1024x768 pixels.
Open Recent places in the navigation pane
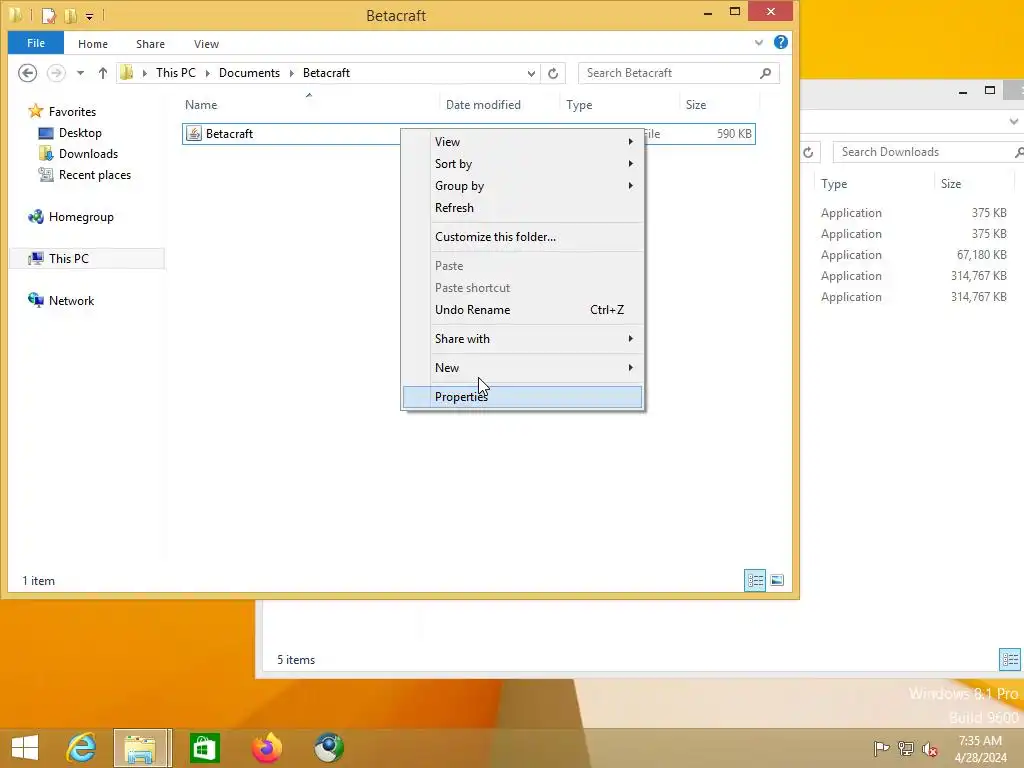(95, 174)
